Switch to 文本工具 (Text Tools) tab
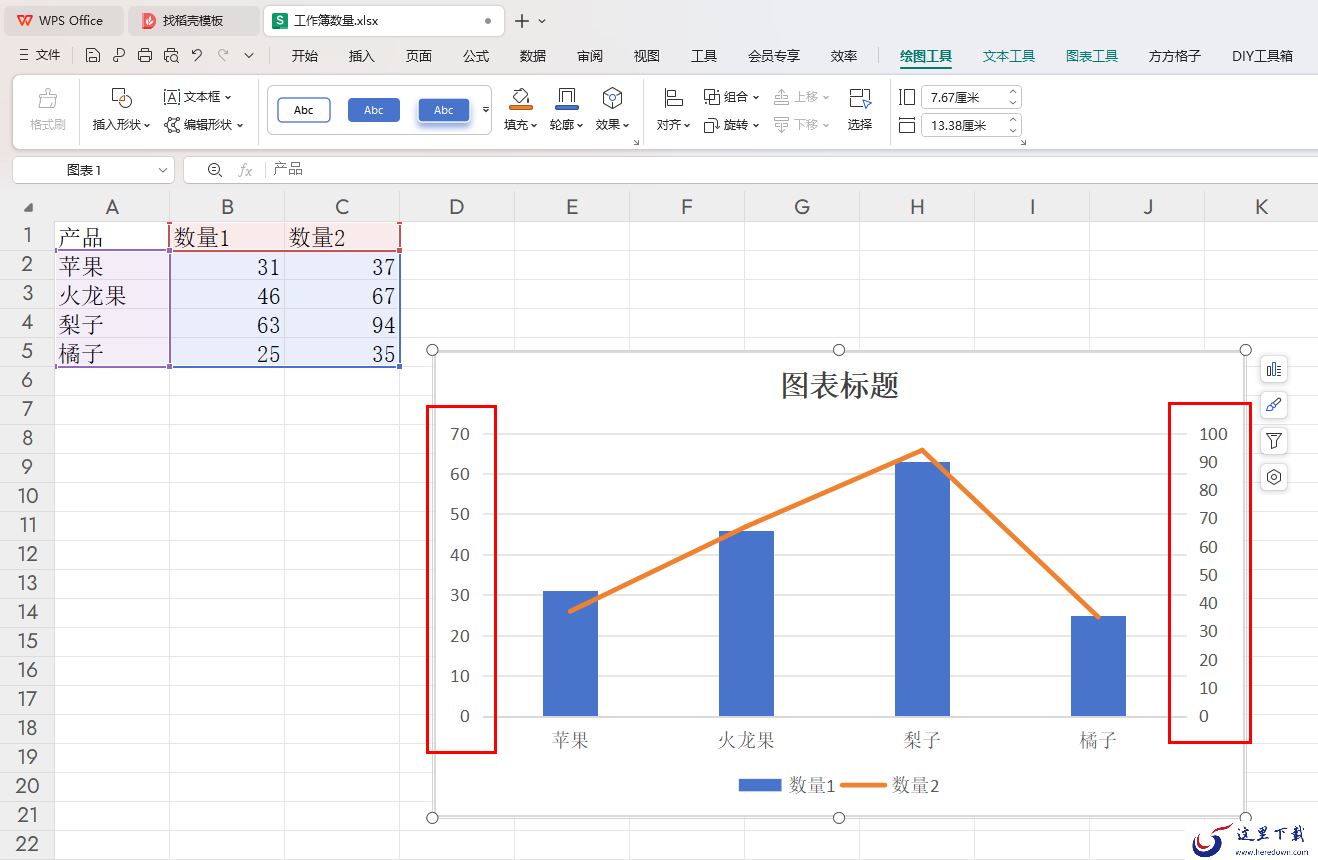The image size is (1318, 860). tap(1009, 56)
